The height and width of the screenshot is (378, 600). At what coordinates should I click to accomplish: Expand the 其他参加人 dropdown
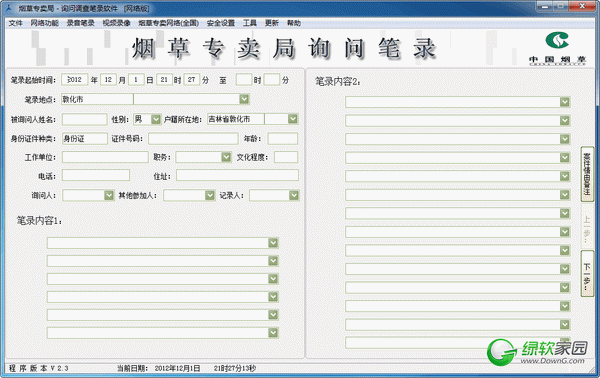click(210, 196)
